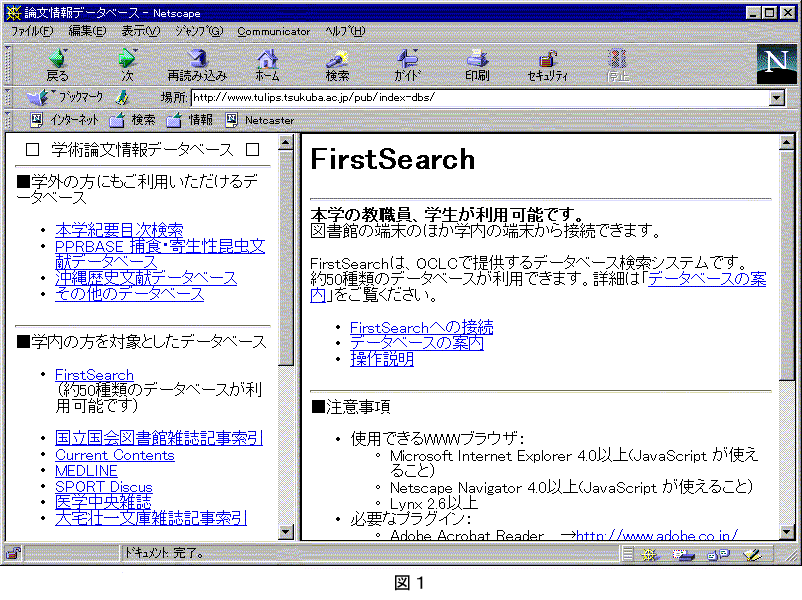Click the FirstSearch link in left frame
802x600 pixels.
[94, 374]
